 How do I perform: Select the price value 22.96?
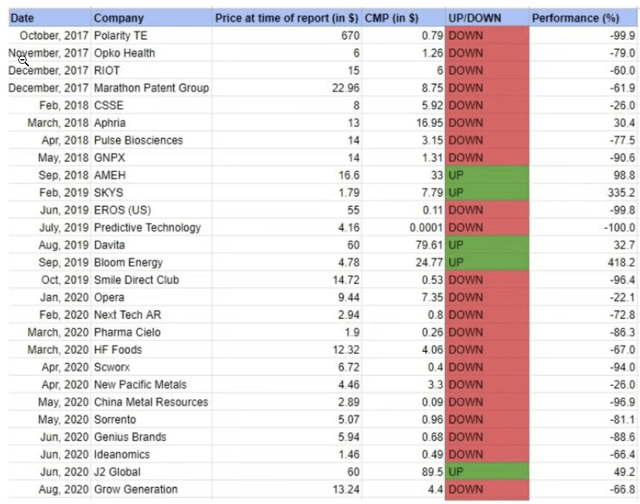346,88
